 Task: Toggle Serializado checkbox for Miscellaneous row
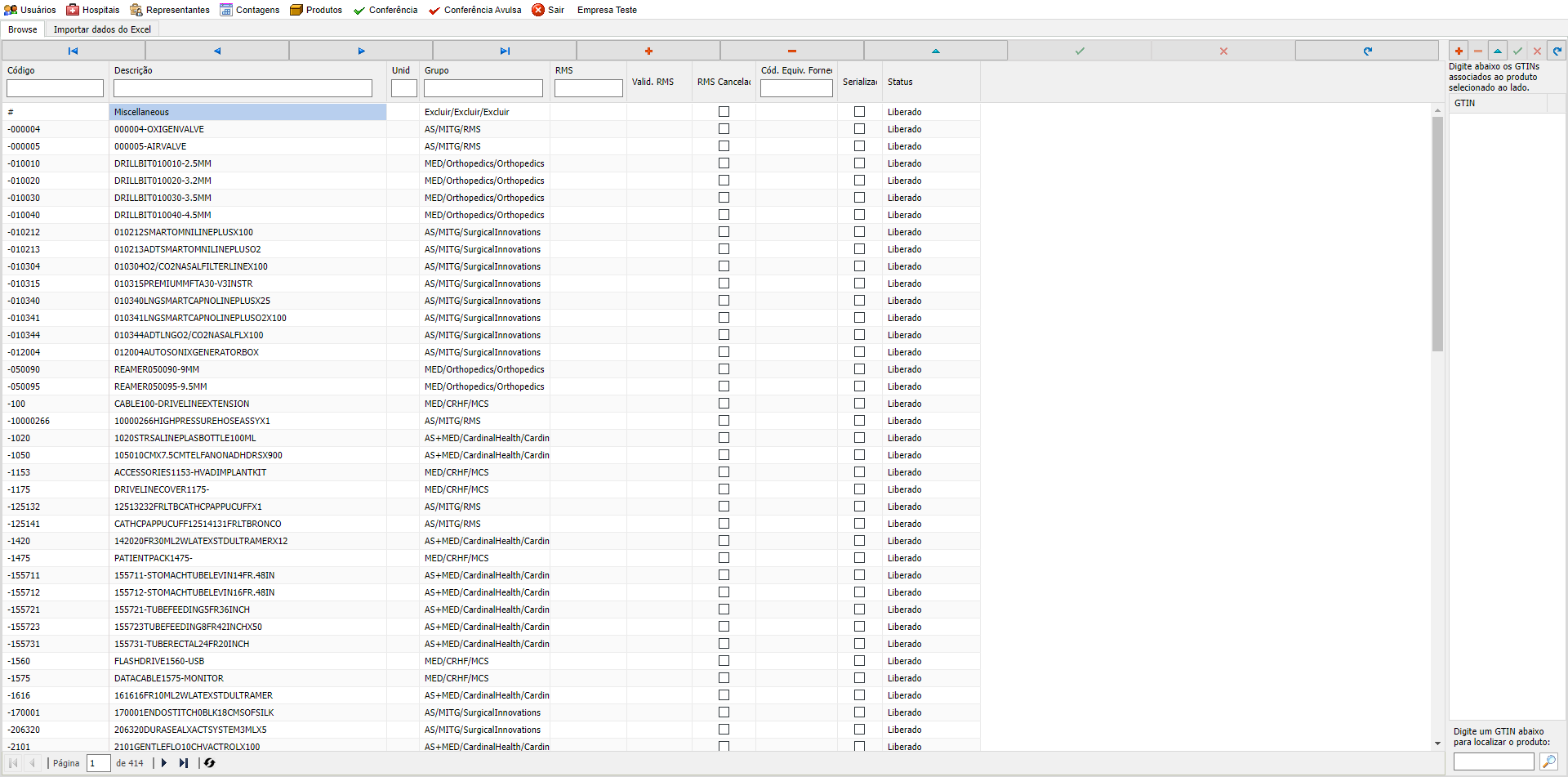(859, 112)
